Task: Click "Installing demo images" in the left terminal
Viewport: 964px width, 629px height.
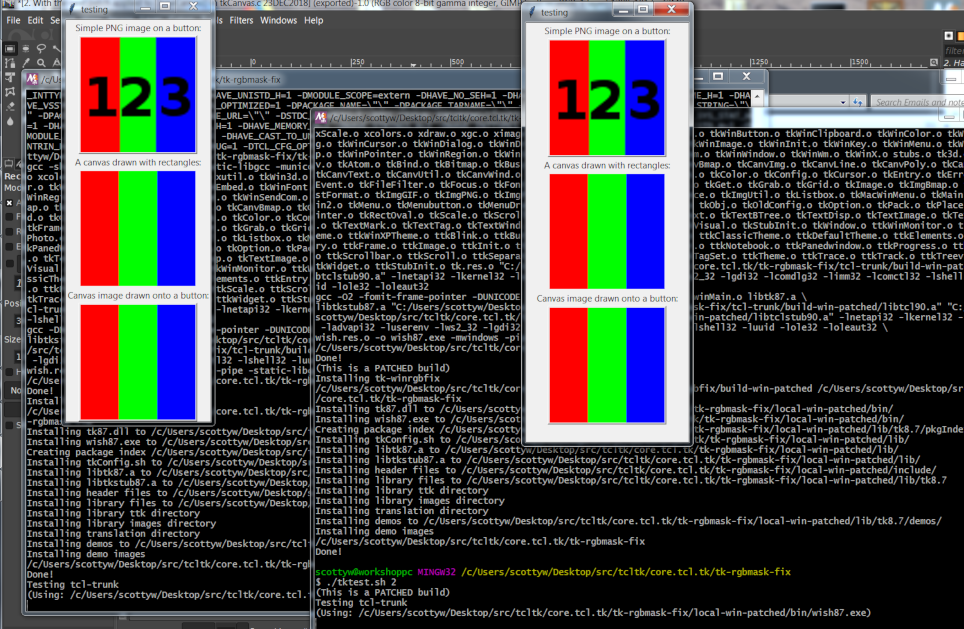Action: [86, 554]
